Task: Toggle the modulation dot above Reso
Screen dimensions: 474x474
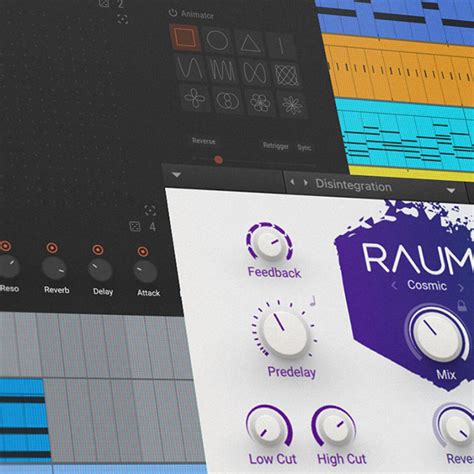Action: (5, 246)
